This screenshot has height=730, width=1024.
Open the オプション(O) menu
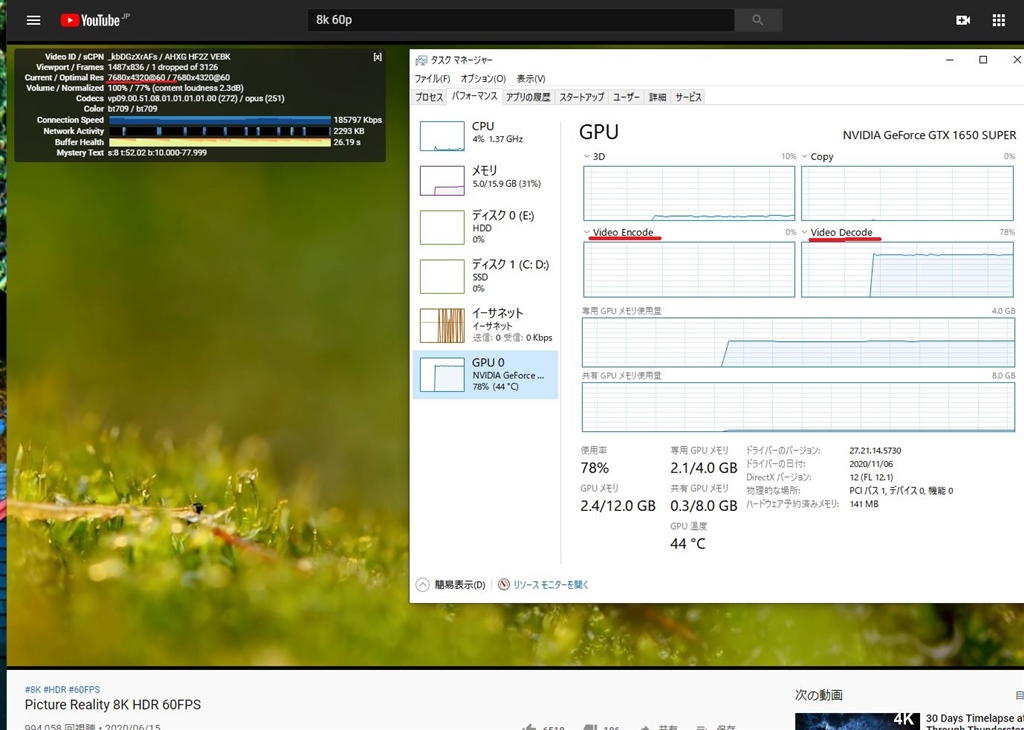point(483,78)
